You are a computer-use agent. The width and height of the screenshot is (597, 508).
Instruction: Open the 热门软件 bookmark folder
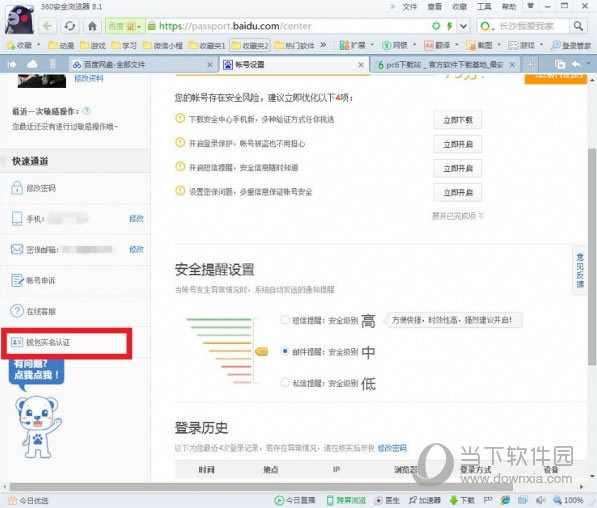[294, 45]
